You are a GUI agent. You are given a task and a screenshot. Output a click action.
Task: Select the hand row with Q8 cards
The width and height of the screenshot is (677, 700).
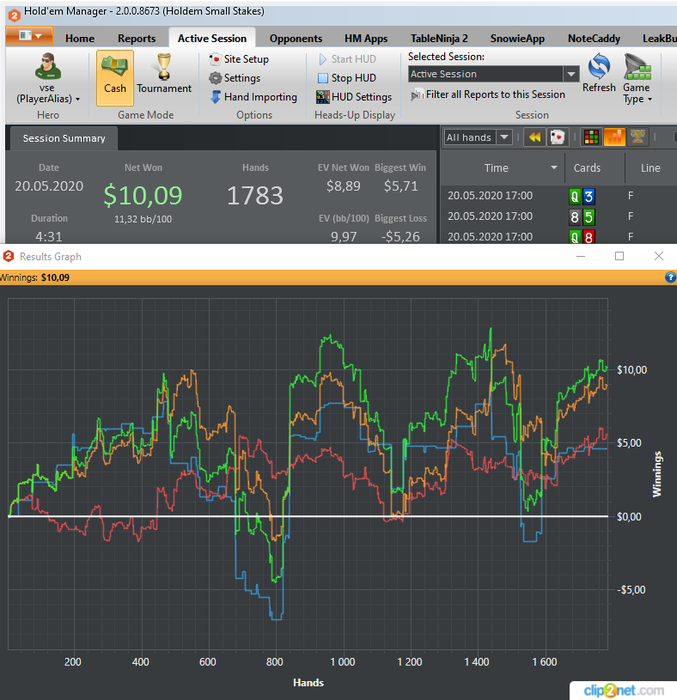(559, 236)
